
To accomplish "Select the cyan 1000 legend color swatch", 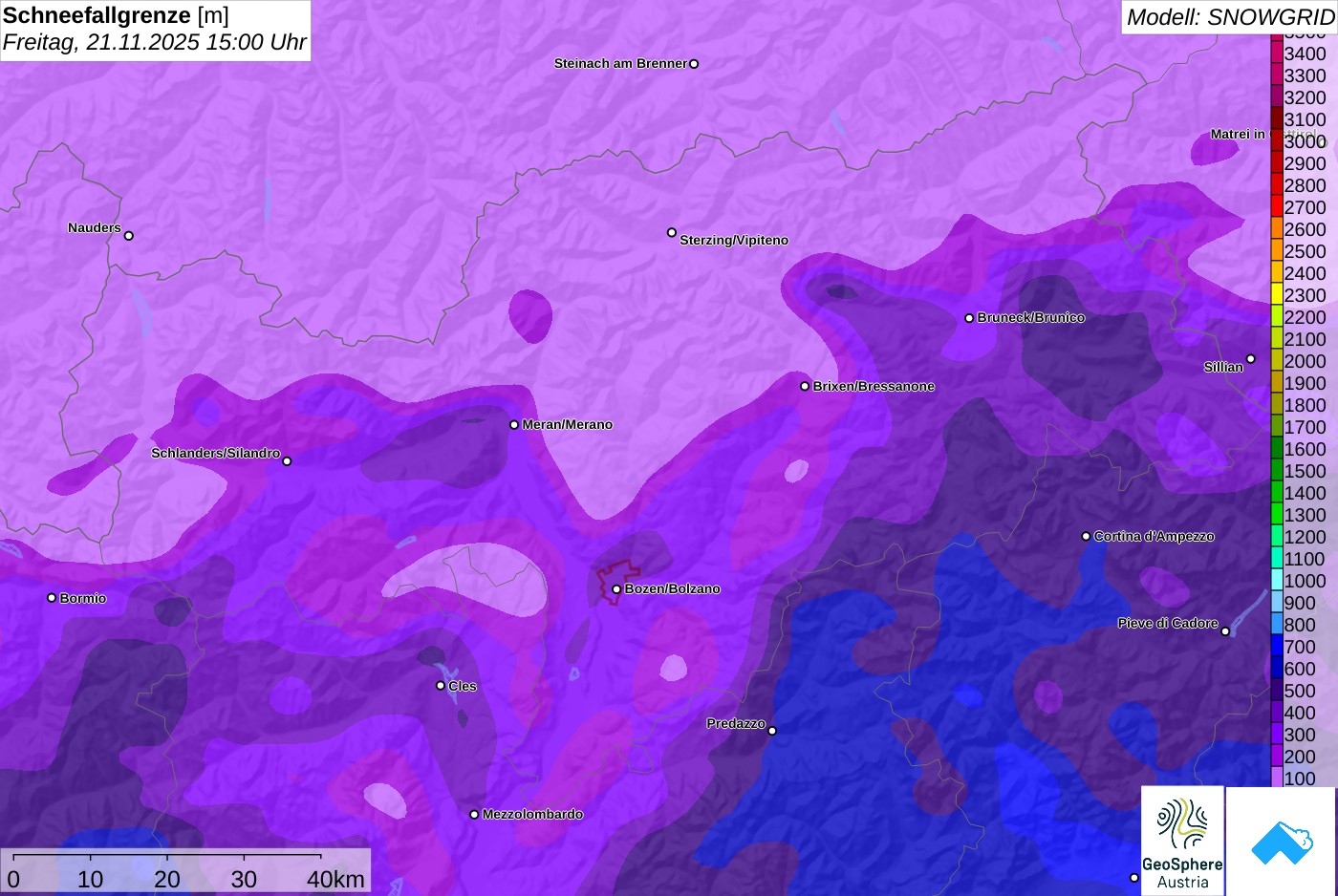I will 1276,580.
